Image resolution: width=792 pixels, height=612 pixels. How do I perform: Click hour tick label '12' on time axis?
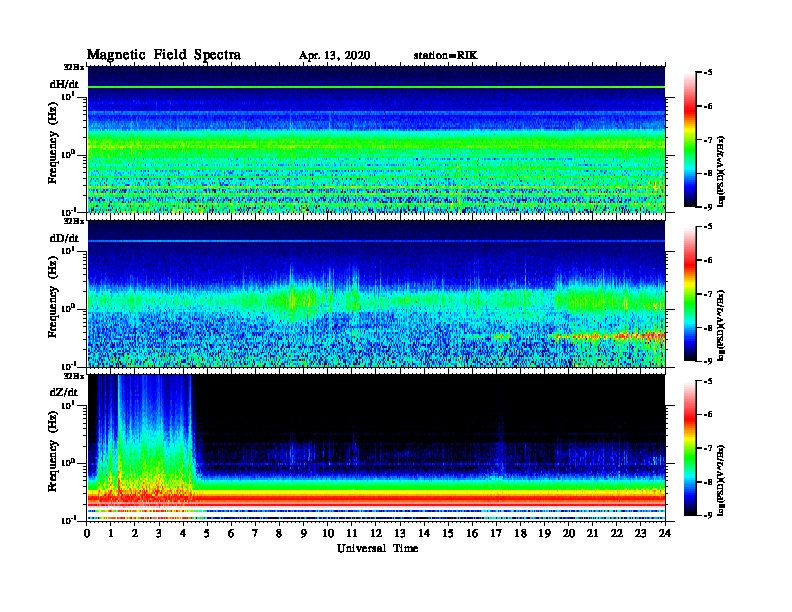point(376,533)
